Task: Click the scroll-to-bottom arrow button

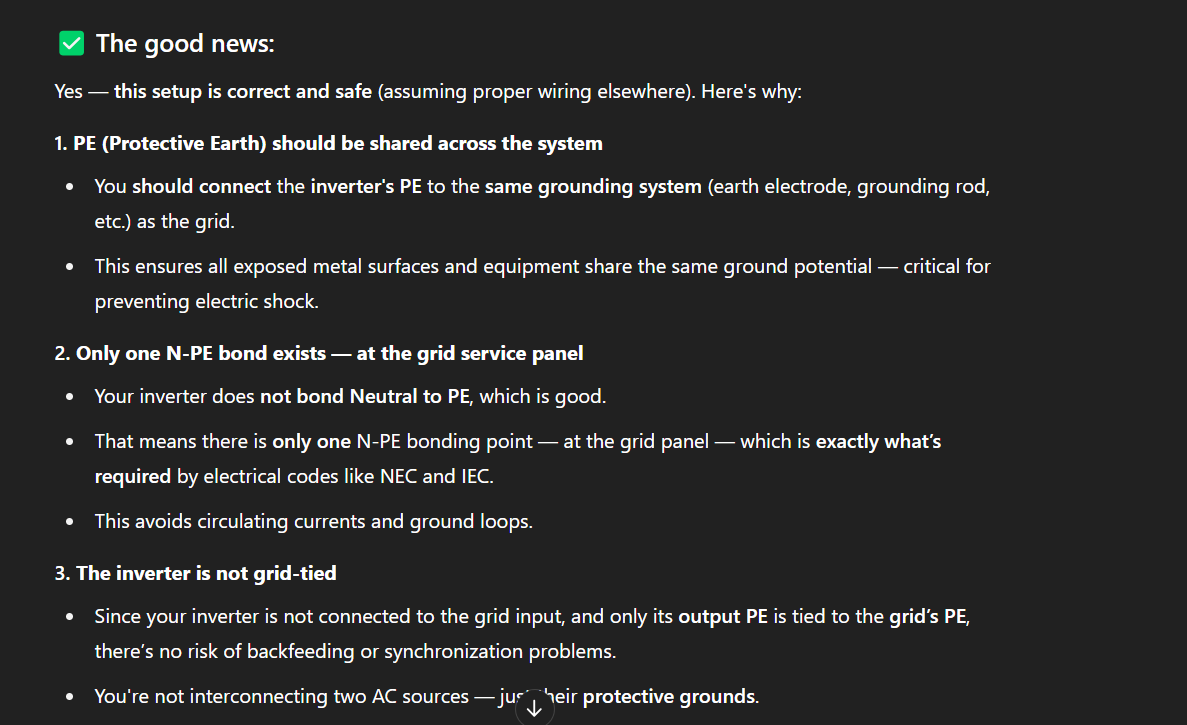Action: coord(534,708)
